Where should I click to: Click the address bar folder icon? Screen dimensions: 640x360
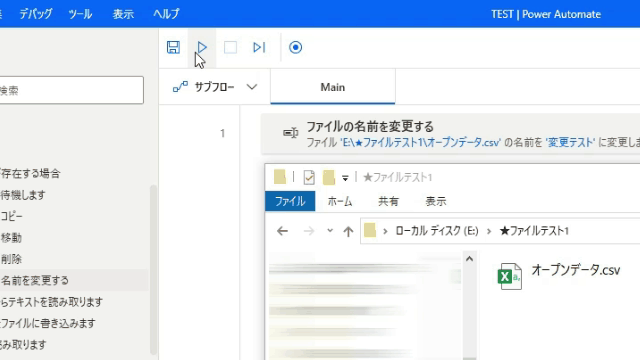pos(370,230)
